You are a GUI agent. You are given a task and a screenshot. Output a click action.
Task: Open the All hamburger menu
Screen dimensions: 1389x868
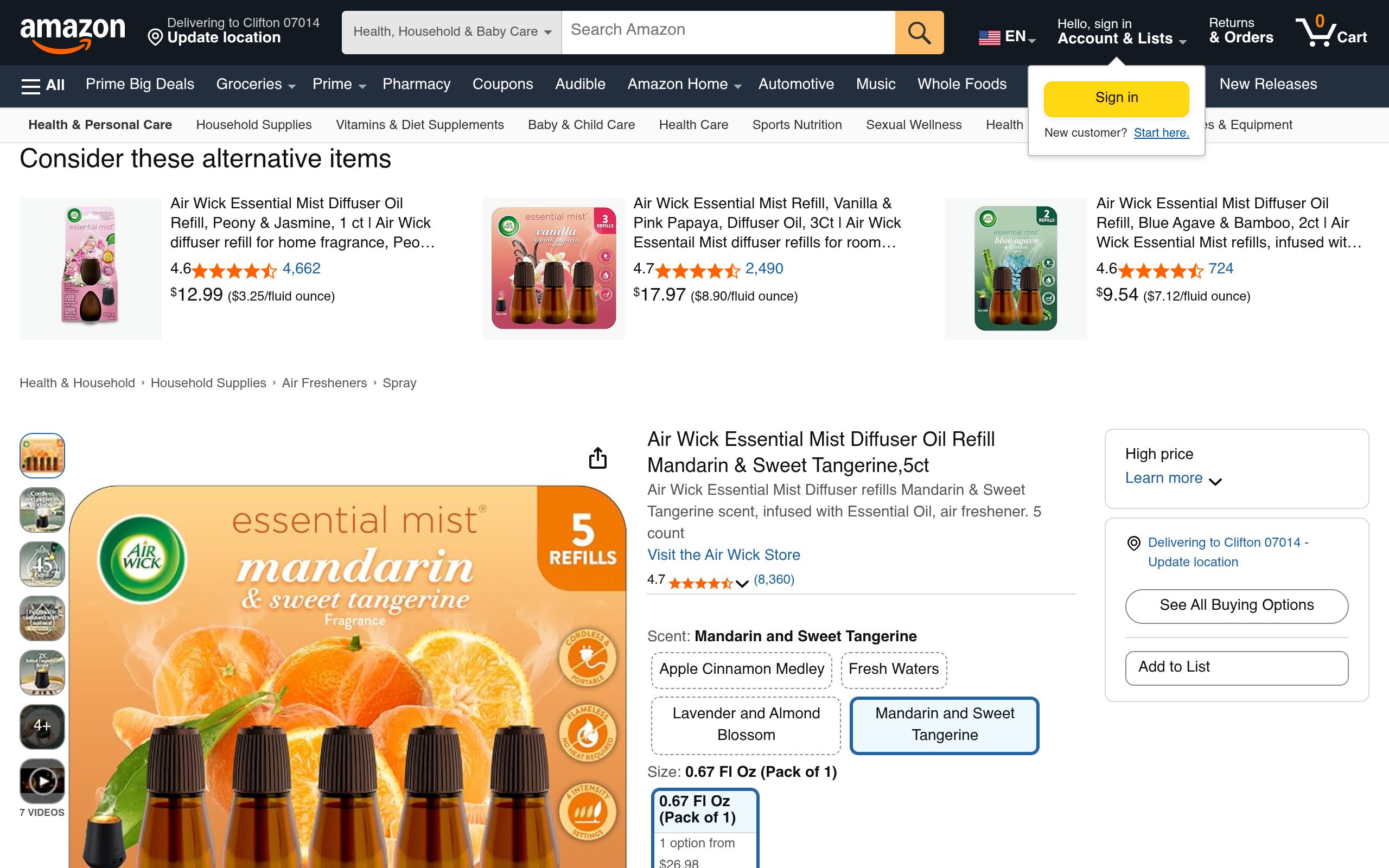point(43,85)
